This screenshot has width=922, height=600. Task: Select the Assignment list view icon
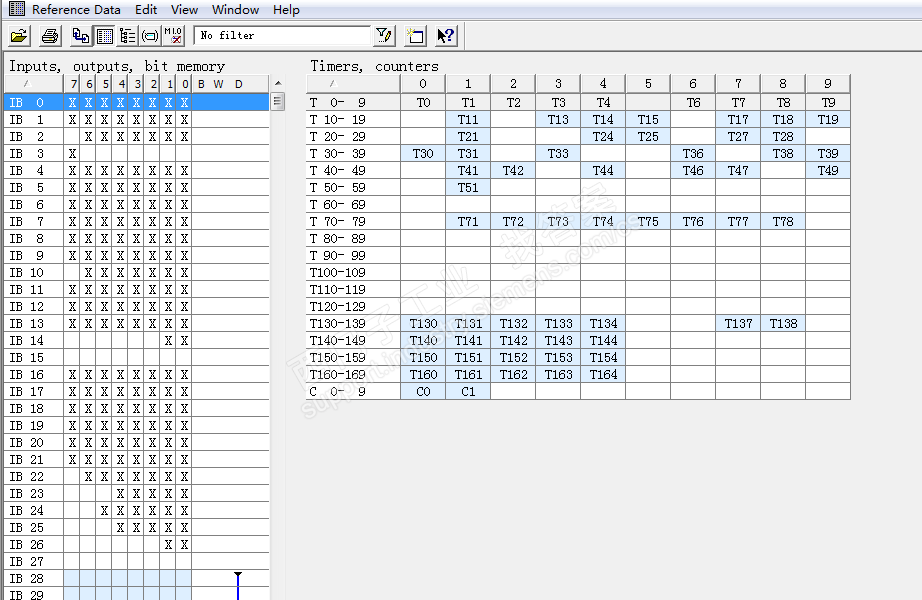[x=105, y=36]
